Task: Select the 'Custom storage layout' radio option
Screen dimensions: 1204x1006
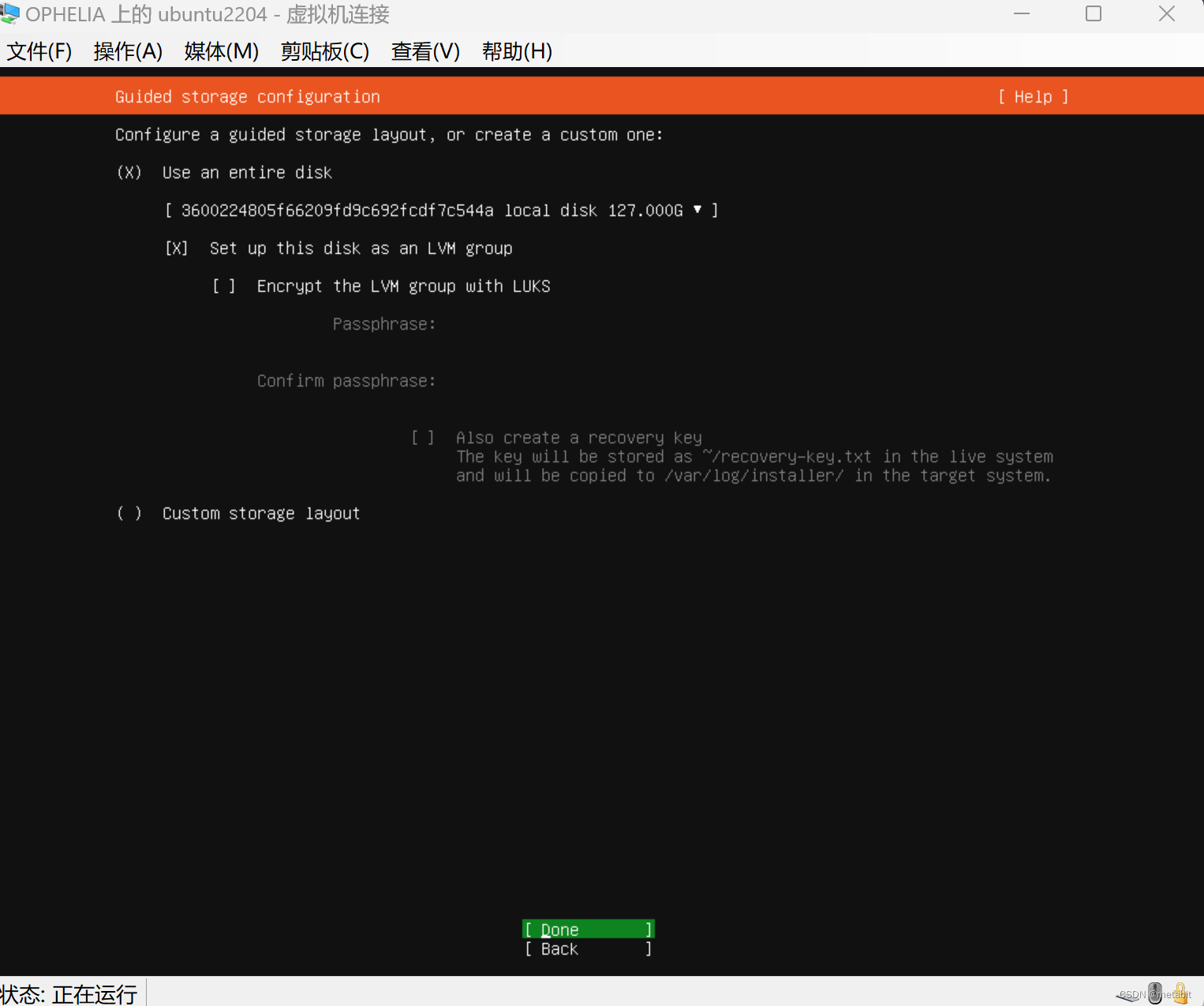Action: (x=129, y=513)
